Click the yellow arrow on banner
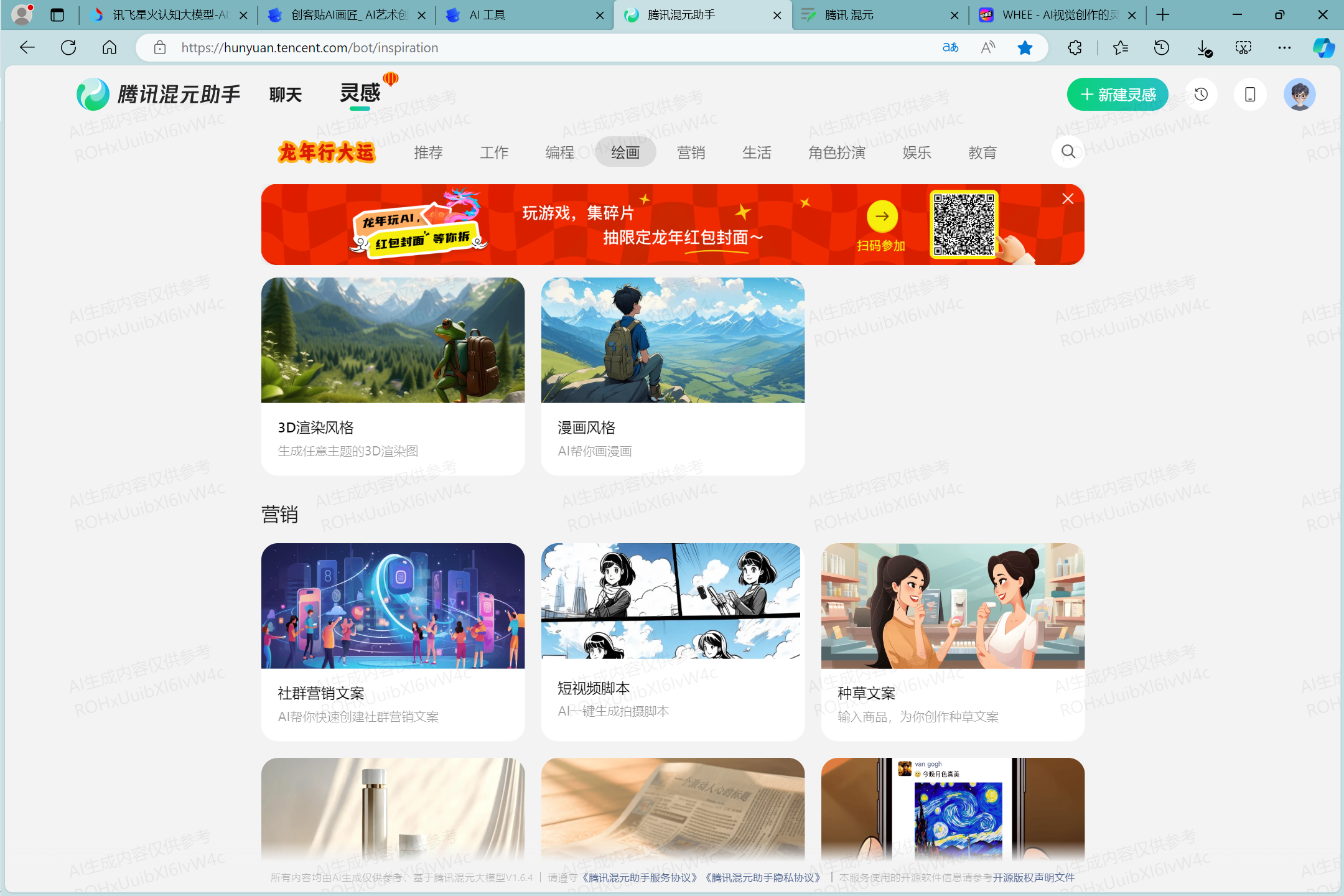The image size is (1344, 896). (x=882, y=217)
